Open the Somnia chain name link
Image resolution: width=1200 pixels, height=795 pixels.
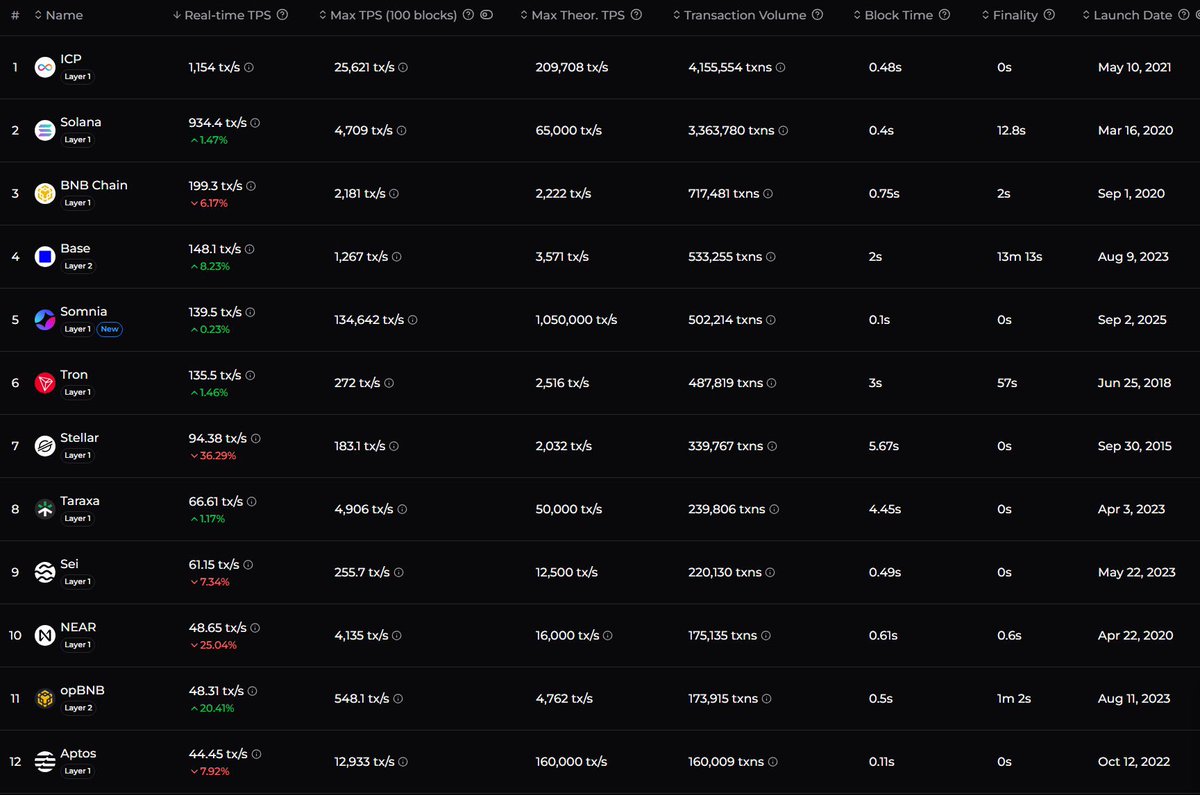click(84, 311)
